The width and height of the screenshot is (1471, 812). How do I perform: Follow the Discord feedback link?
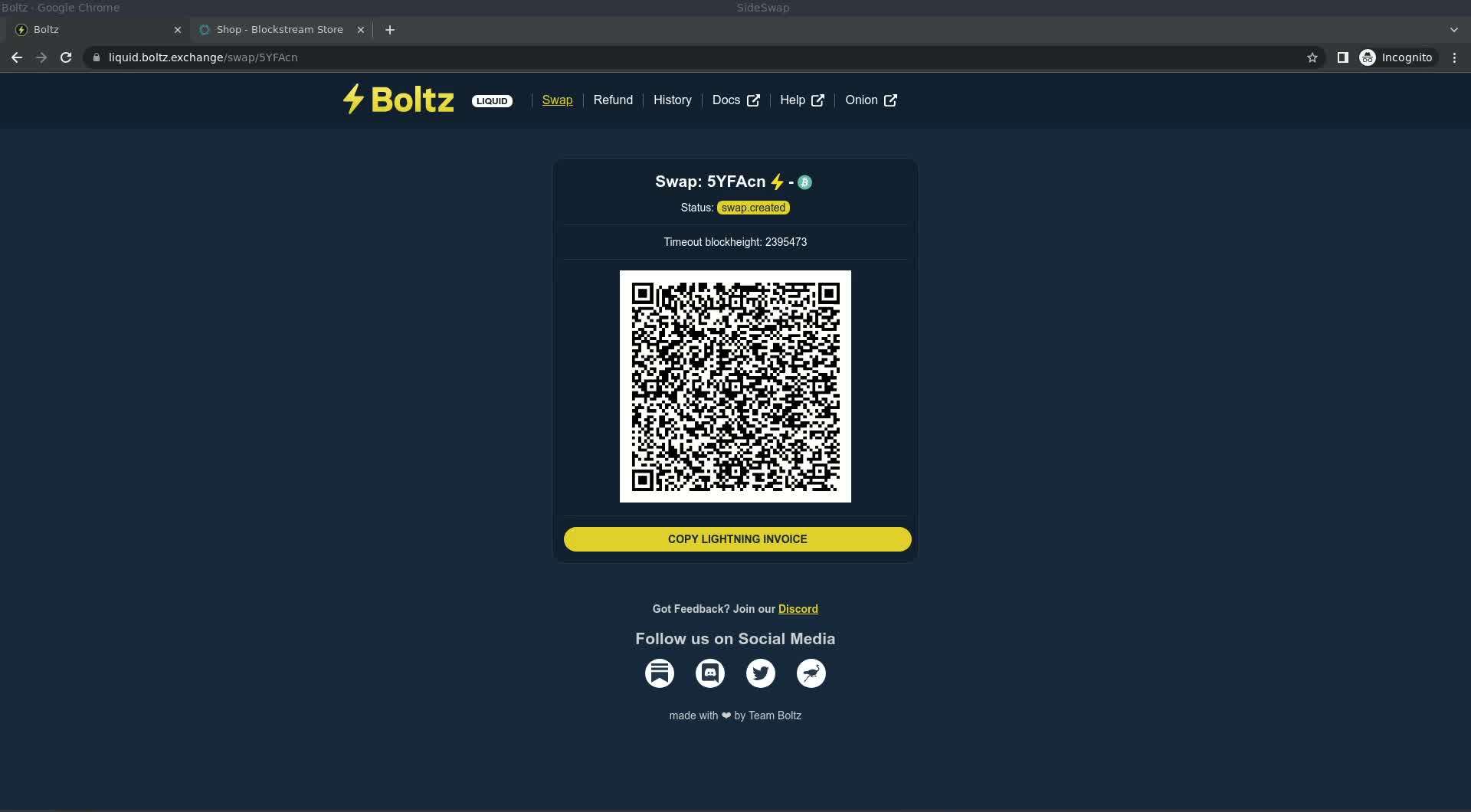798,609
